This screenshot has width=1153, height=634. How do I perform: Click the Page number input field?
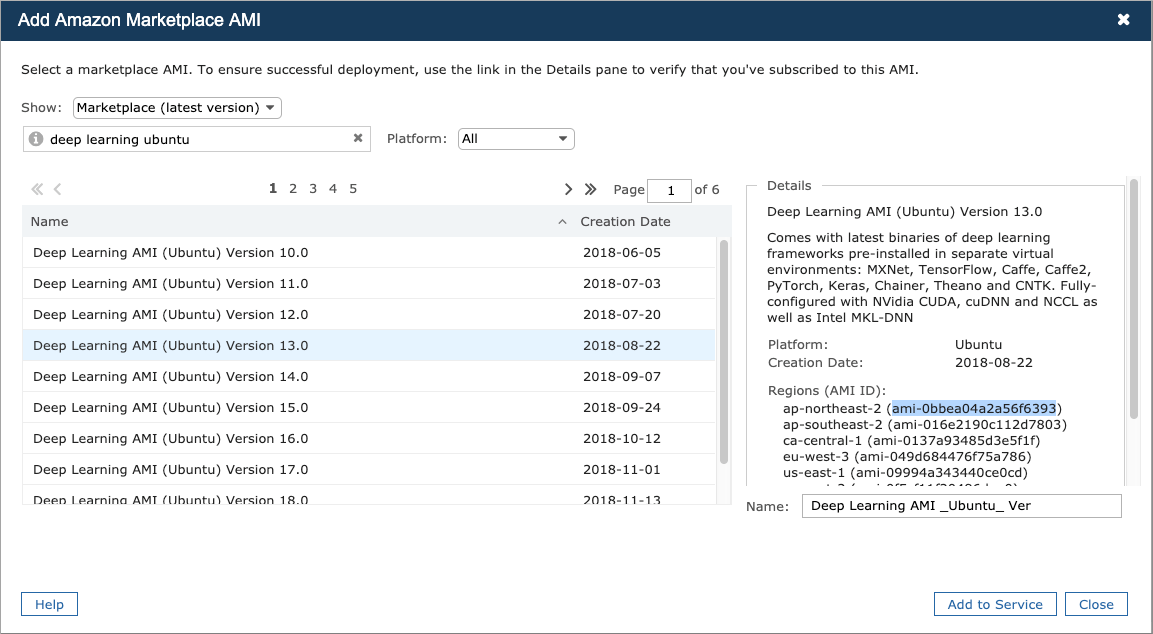(x=669, y=190)
